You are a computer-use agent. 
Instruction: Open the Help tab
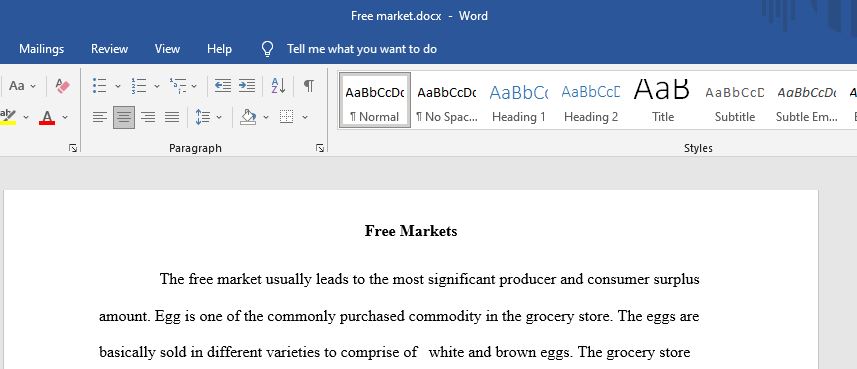[219, 49]
